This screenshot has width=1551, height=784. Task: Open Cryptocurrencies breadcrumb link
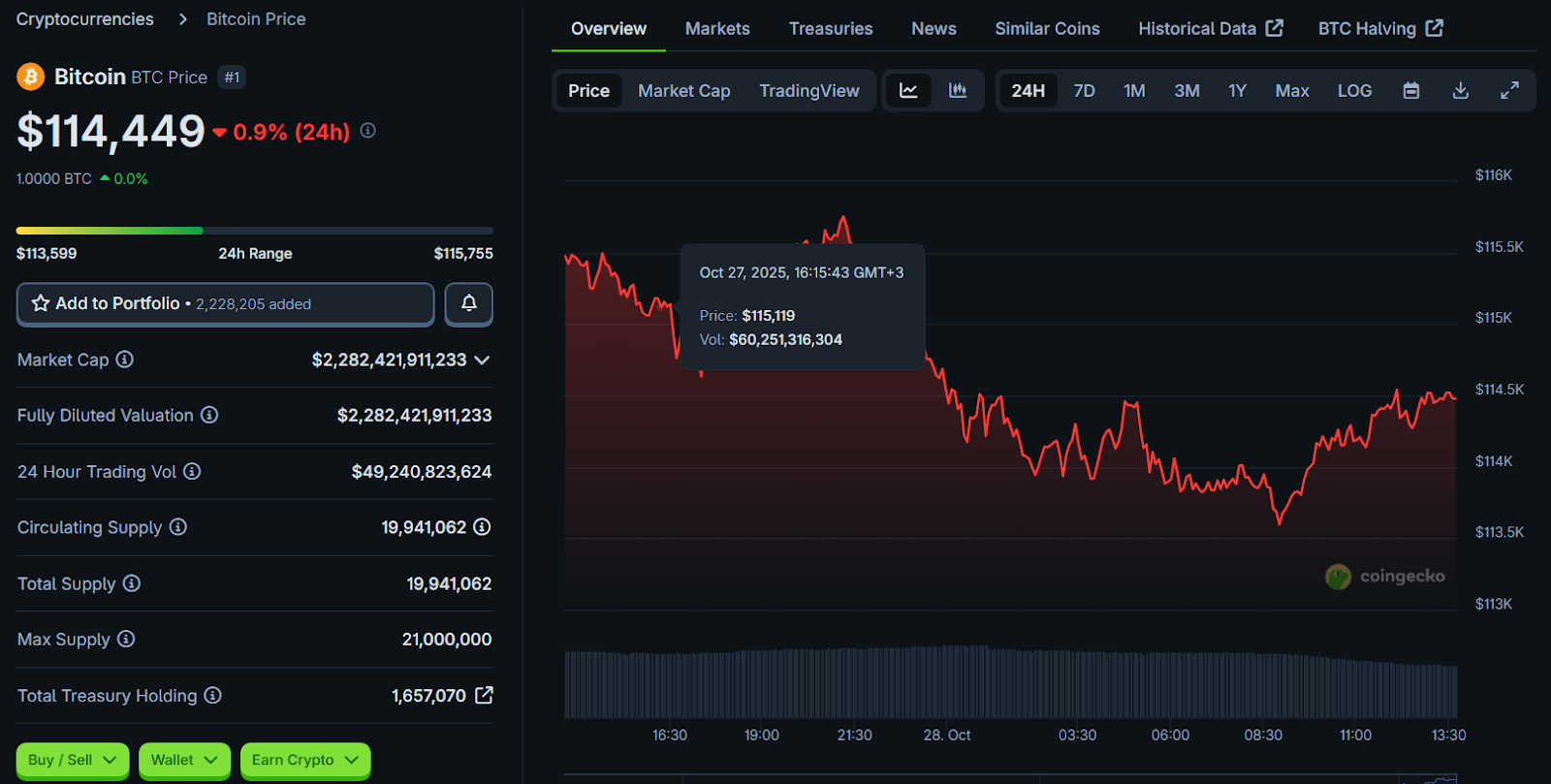click(x=85, y=18)
